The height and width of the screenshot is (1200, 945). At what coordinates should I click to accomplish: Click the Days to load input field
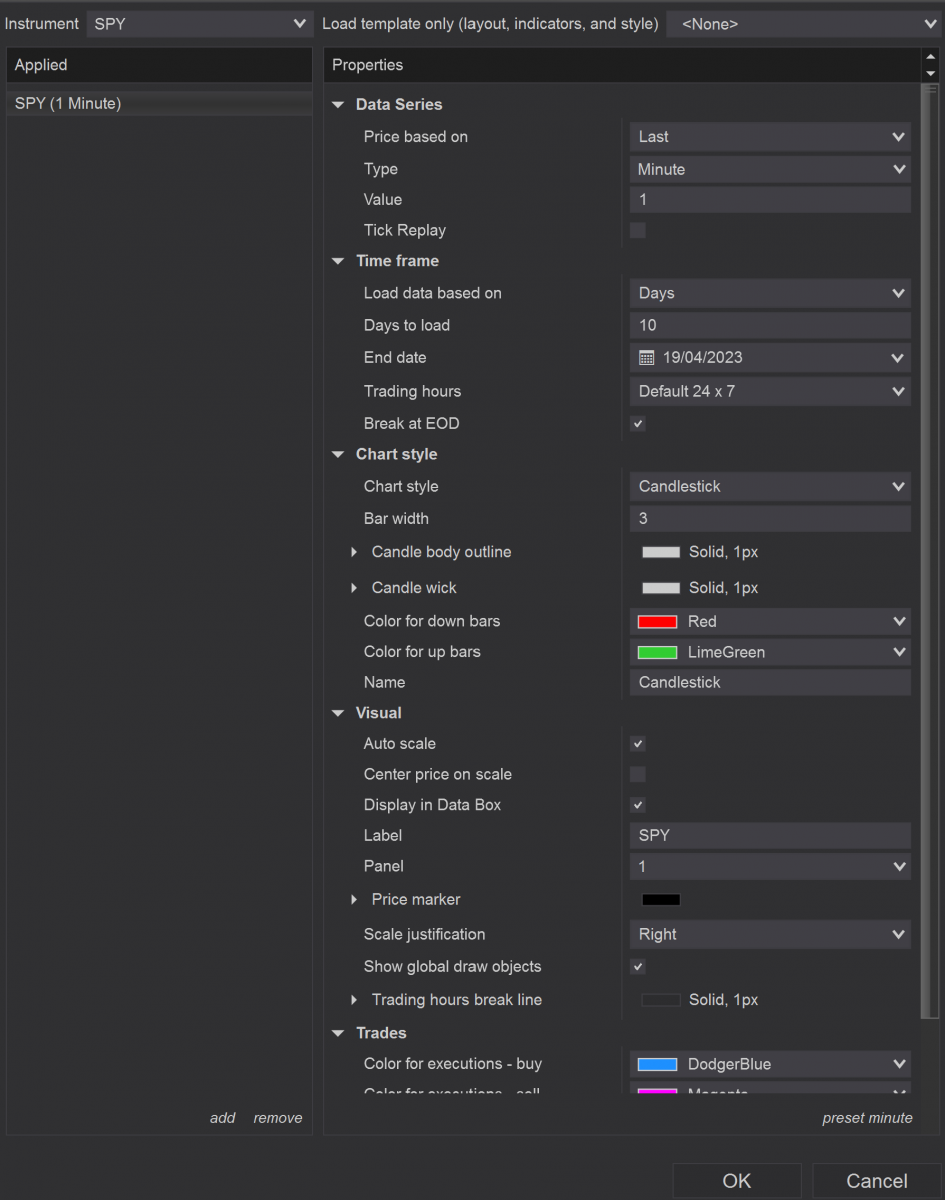[x=770, y=326]
